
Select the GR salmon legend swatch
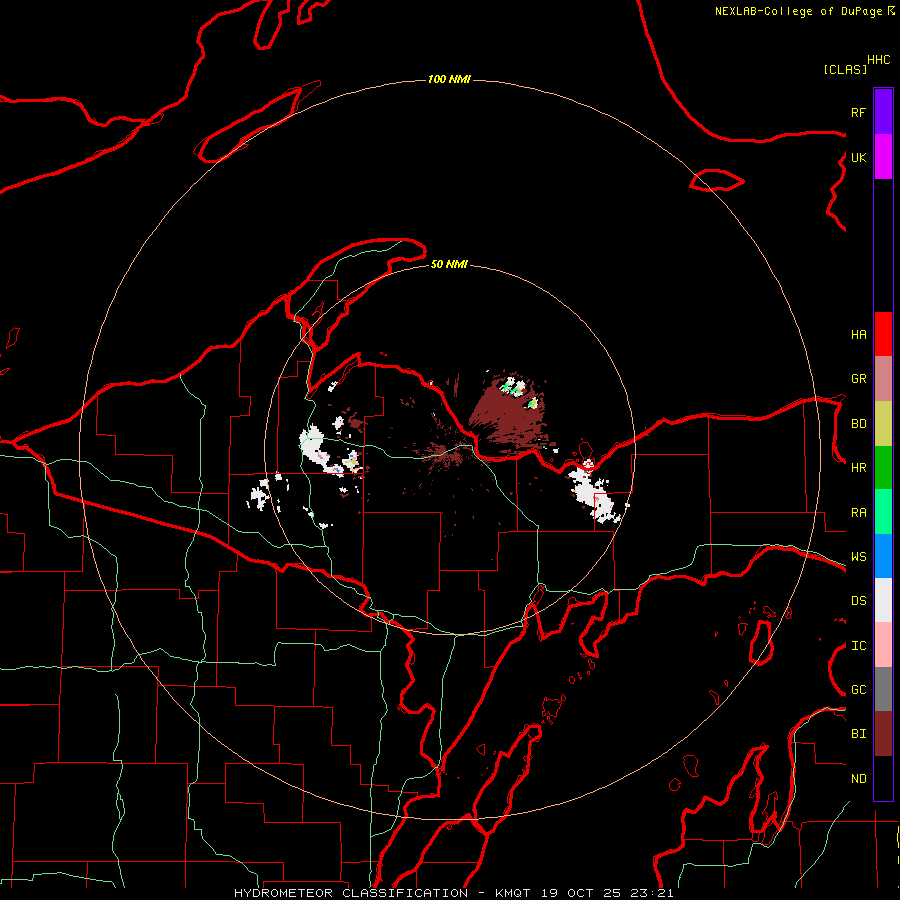click(883, 379)
